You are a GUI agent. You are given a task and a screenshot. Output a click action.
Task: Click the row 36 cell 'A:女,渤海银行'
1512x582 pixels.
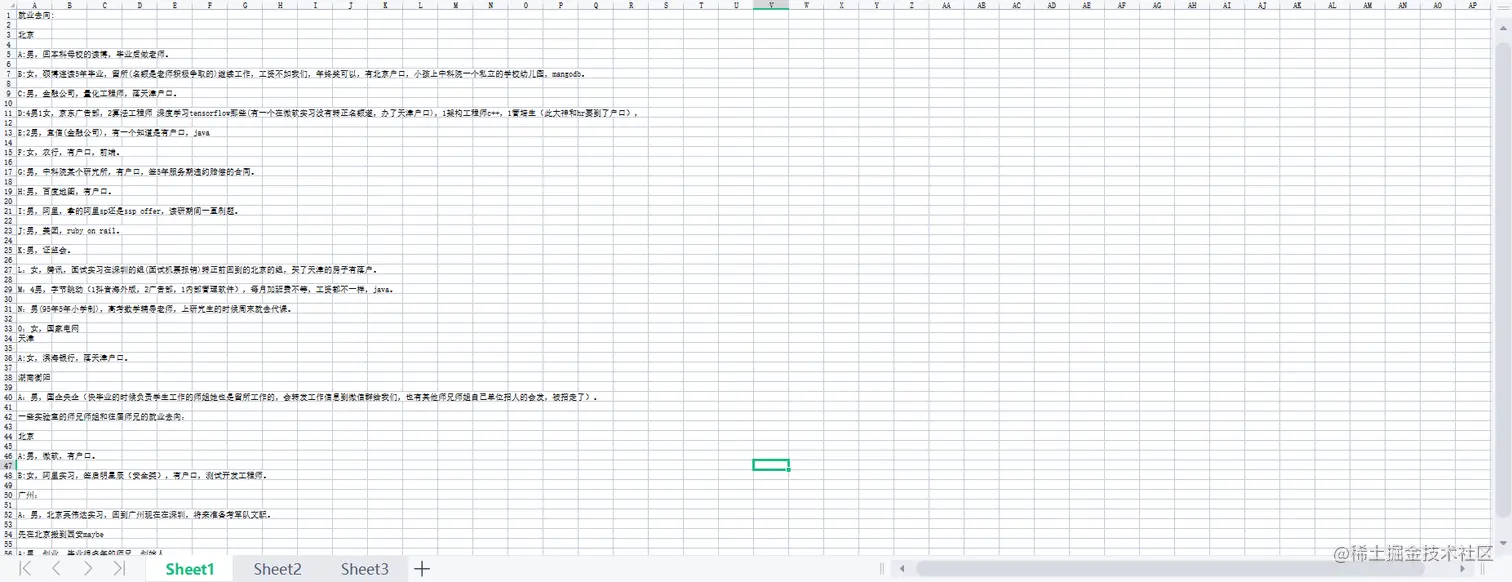click(x=73, y=357)
